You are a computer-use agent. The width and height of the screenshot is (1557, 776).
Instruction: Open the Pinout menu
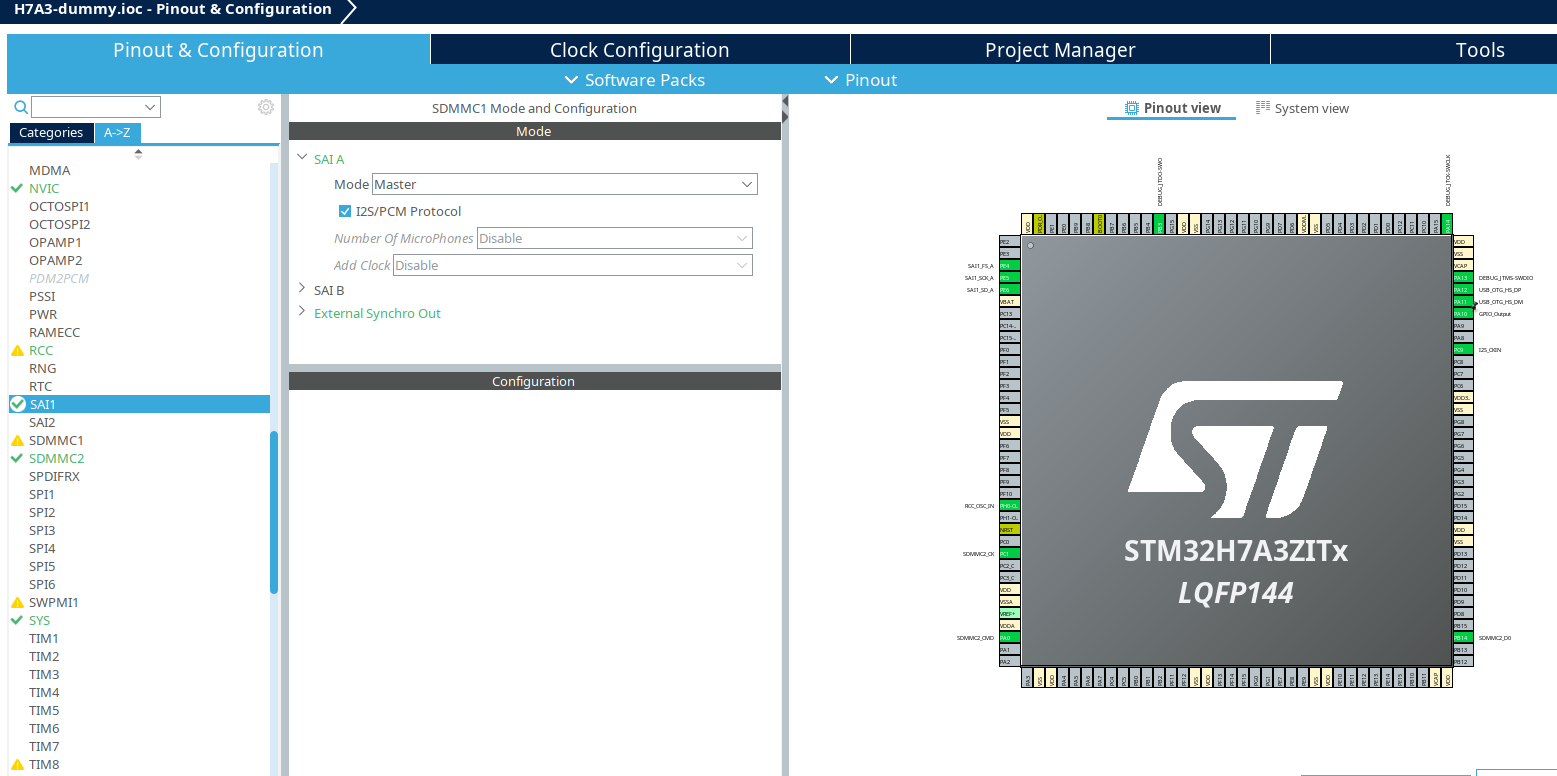860,80
